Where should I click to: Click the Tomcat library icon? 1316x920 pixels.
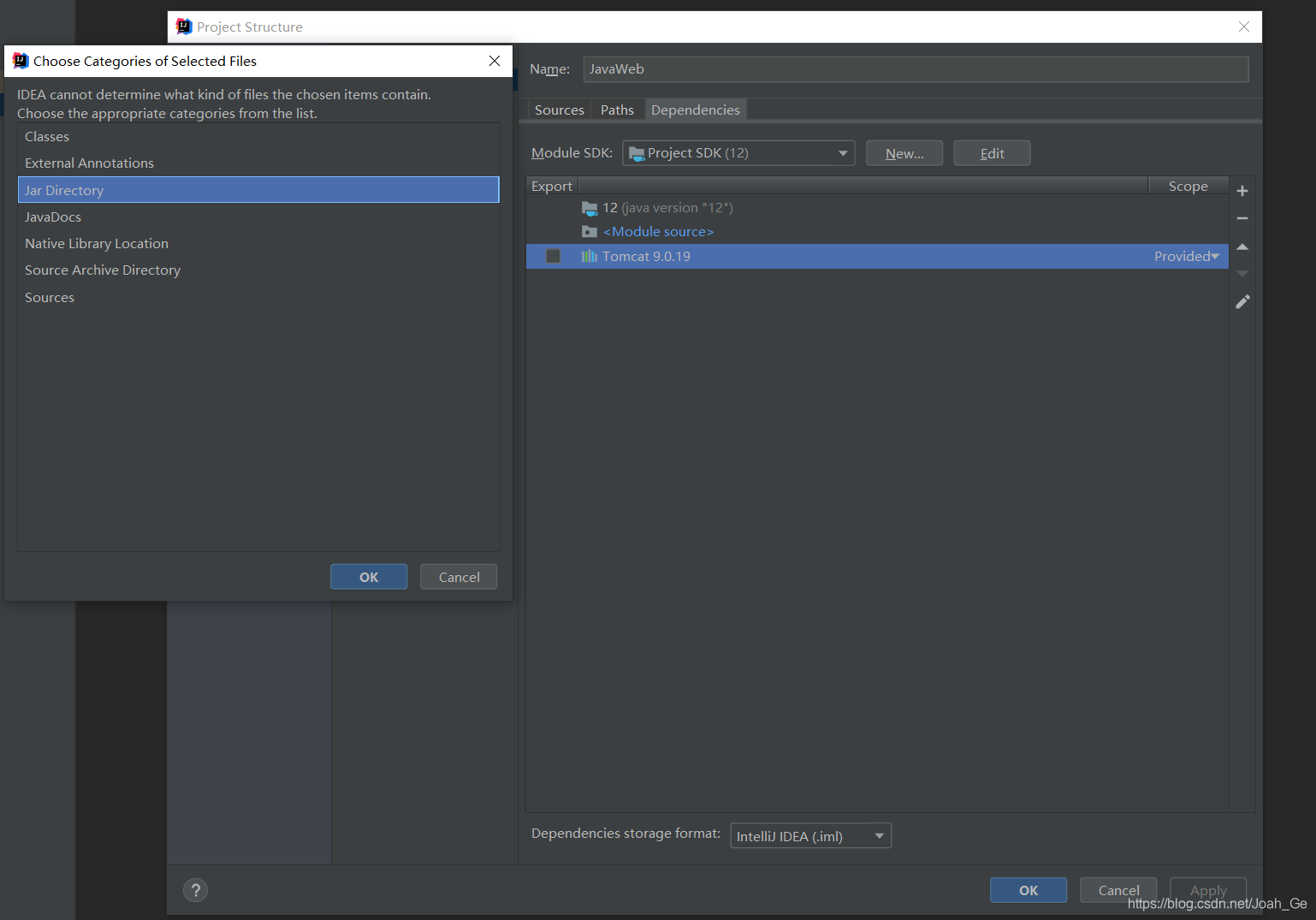pos(590,256)
